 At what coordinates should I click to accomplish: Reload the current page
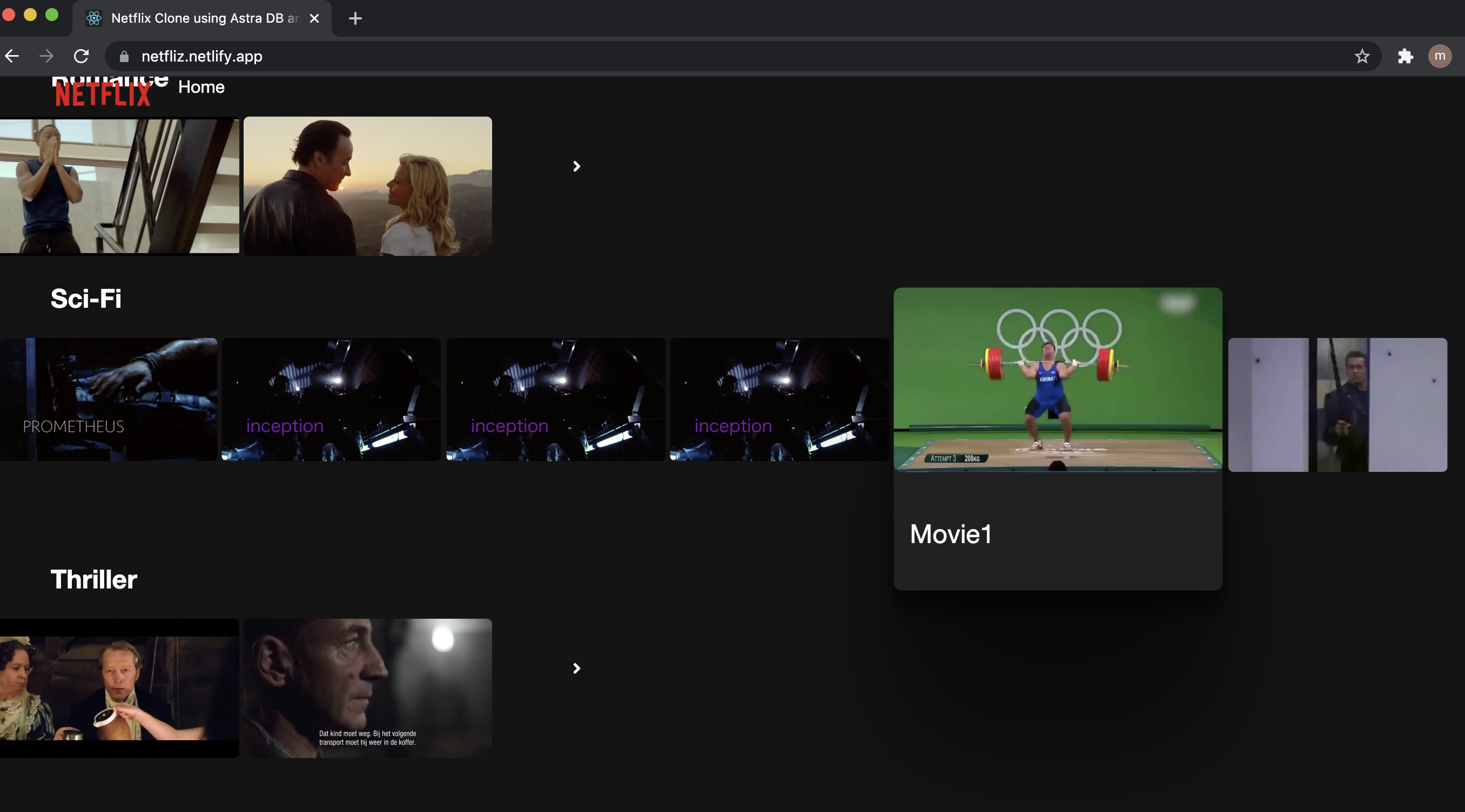coord(82,56)
